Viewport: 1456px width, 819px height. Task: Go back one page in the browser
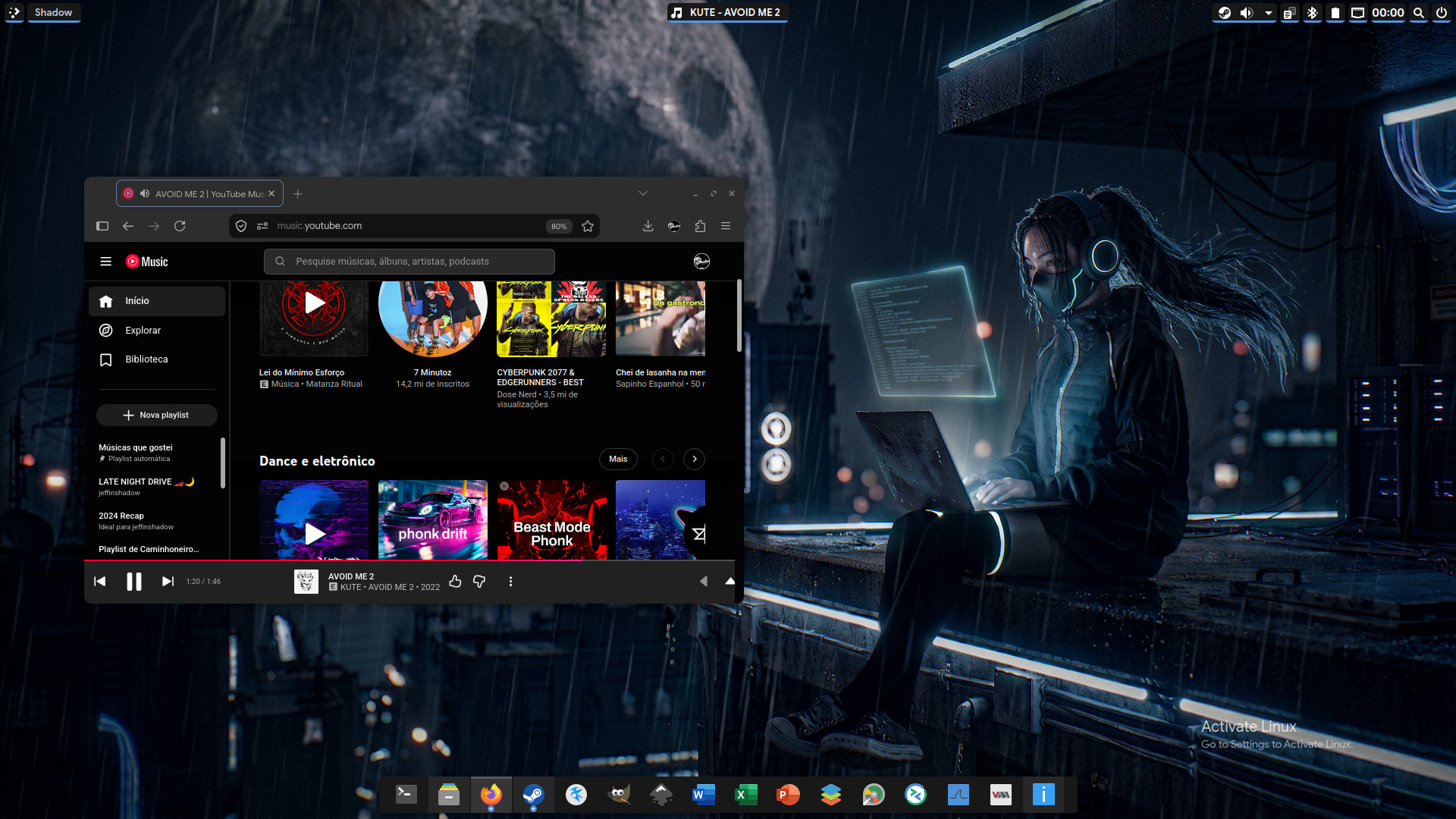pos(128,226)
